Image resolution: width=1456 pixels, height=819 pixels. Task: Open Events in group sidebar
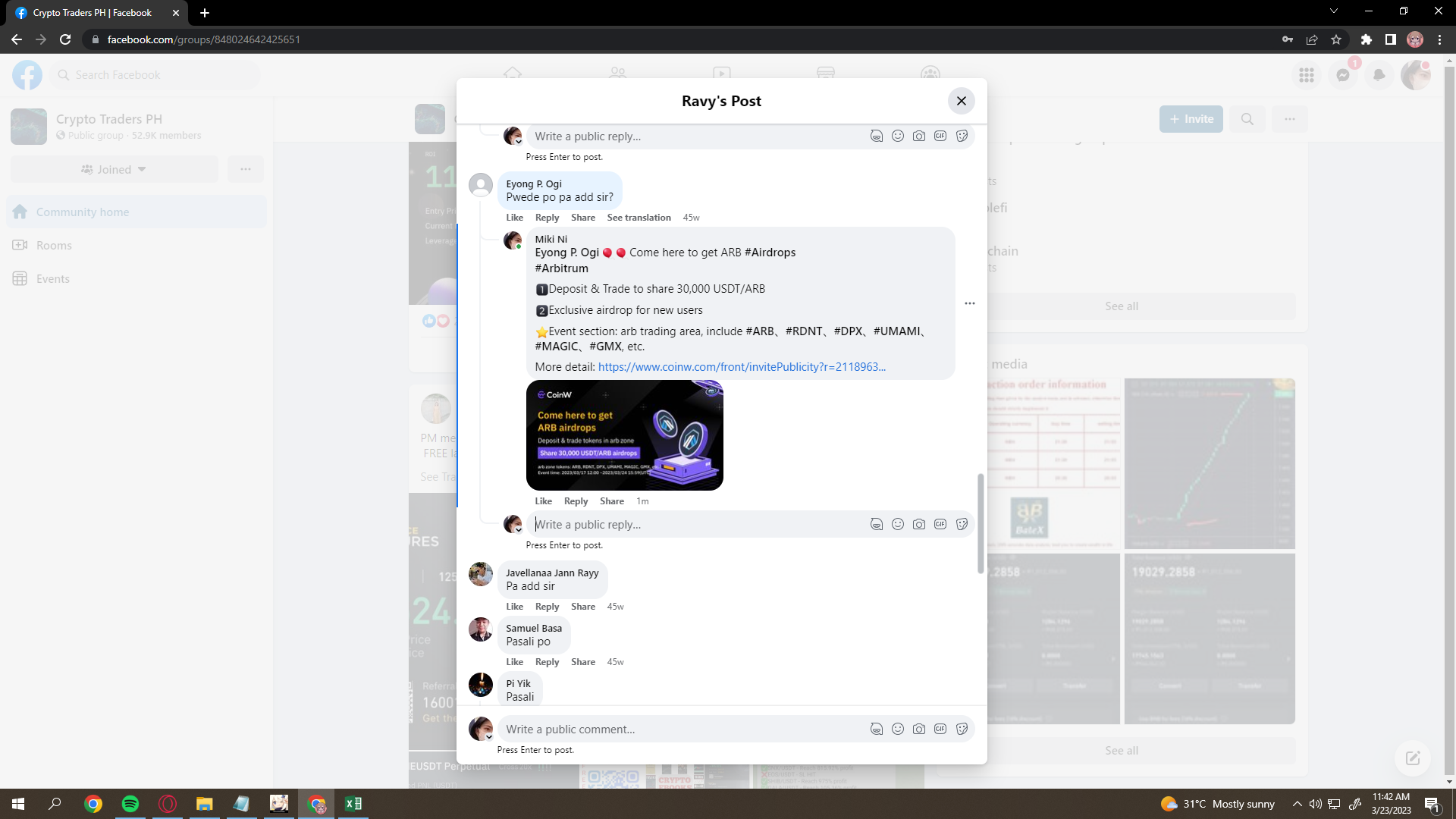pyautogui.click(x=52, y=279)
